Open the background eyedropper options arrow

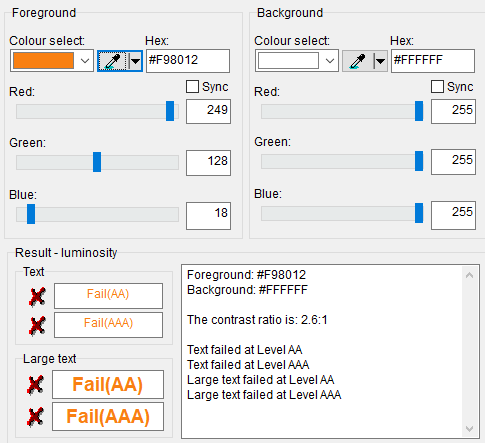[380, 61]
